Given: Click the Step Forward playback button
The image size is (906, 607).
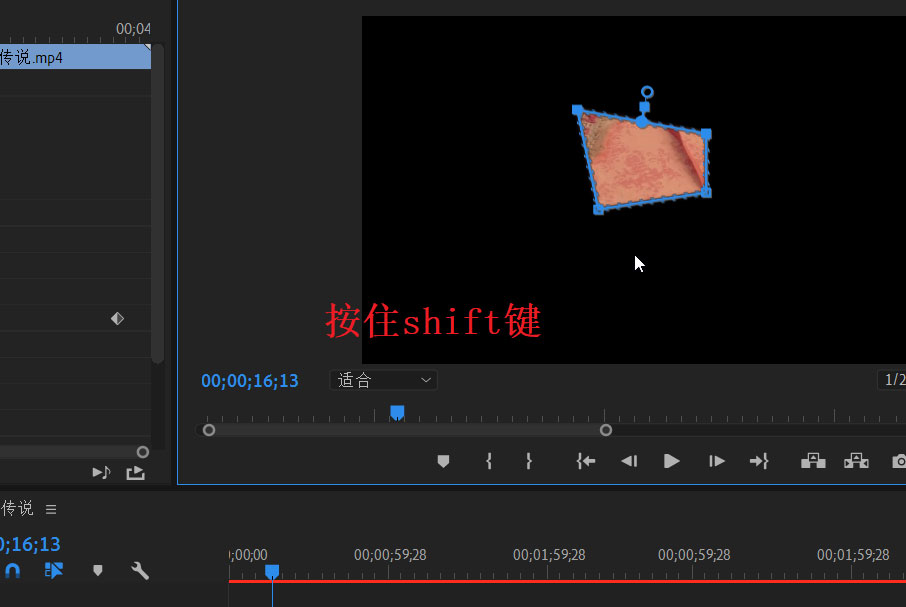Looking at the screenshot, I should tap(715, 461).
